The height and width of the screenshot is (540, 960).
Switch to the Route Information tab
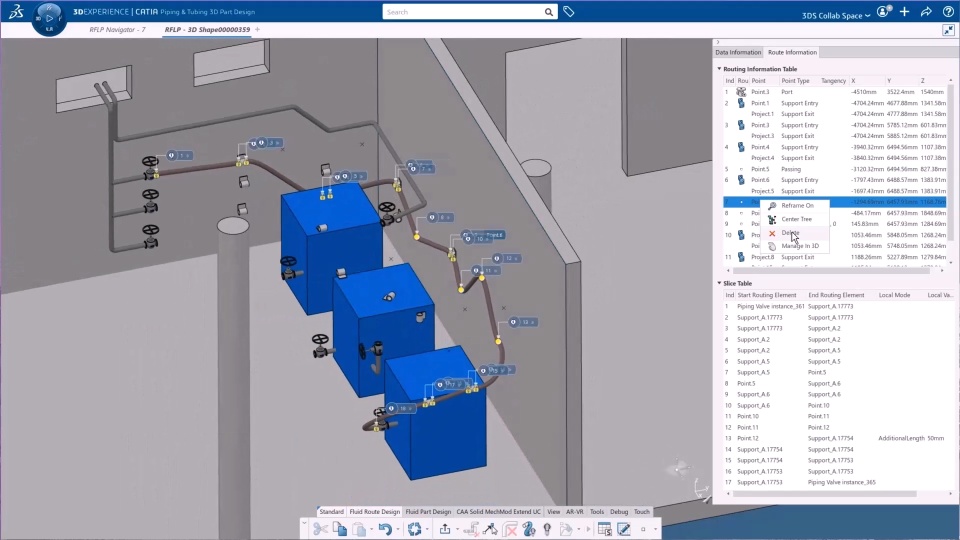pyautogui.click(x=792, y=53)
